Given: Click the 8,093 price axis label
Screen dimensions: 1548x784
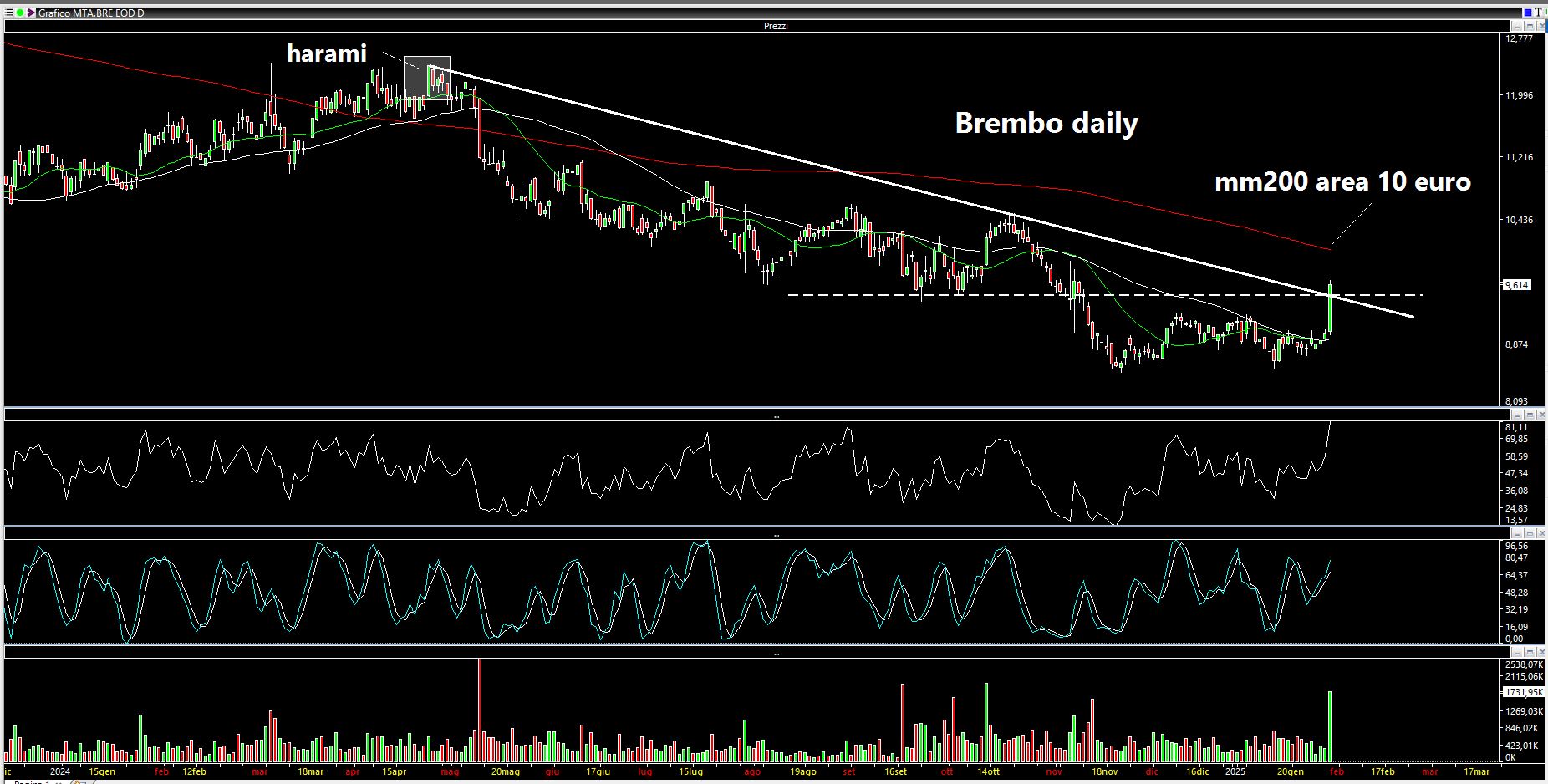Looking at the screenshot, I should pos(1517,401).
